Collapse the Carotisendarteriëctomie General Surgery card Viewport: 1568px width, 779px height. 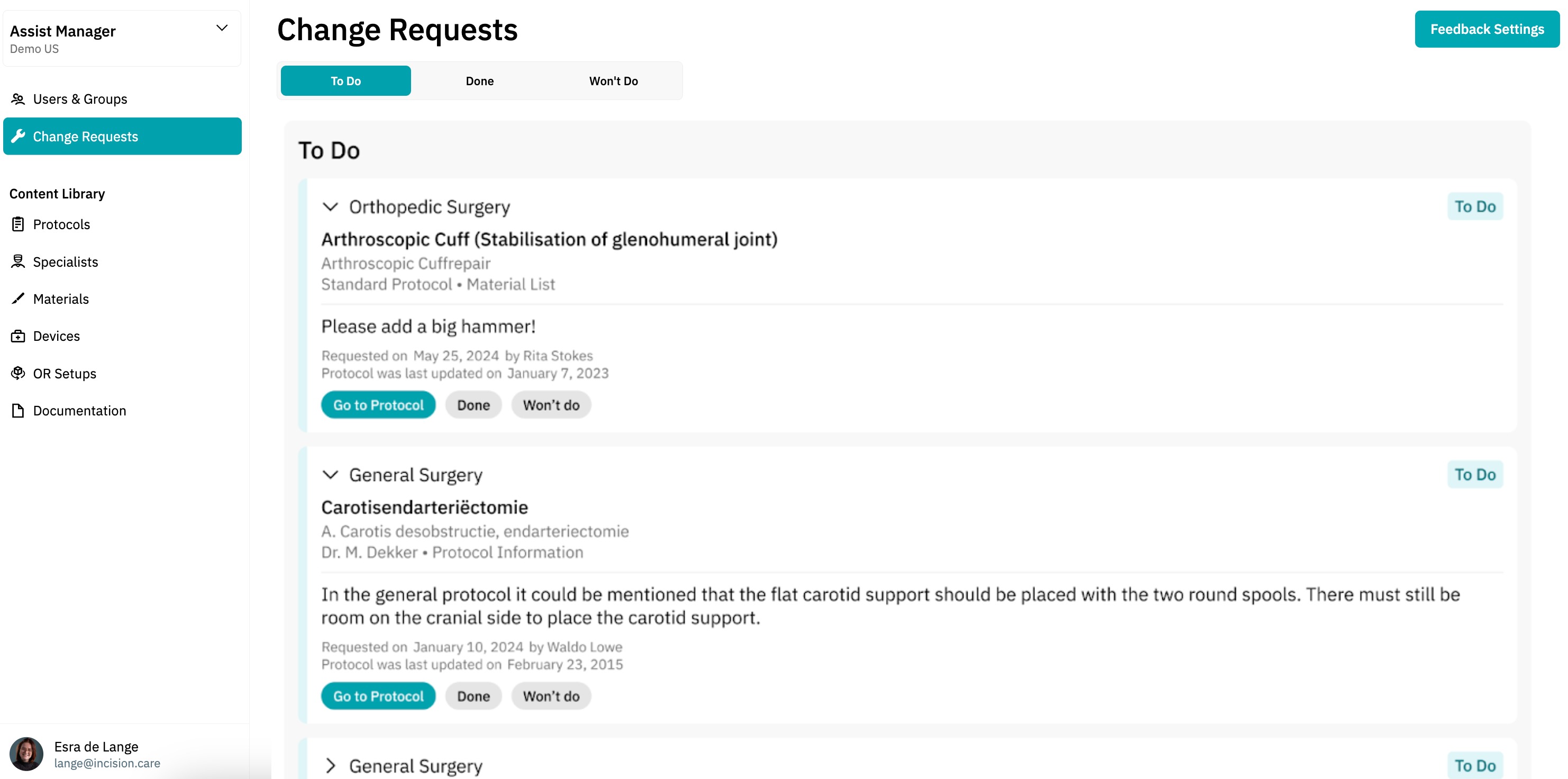point(330,475)
